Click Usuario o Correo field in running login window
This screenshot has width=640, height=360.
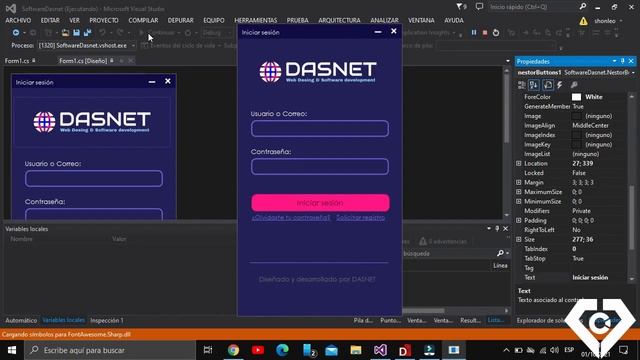tap(320, 129)
